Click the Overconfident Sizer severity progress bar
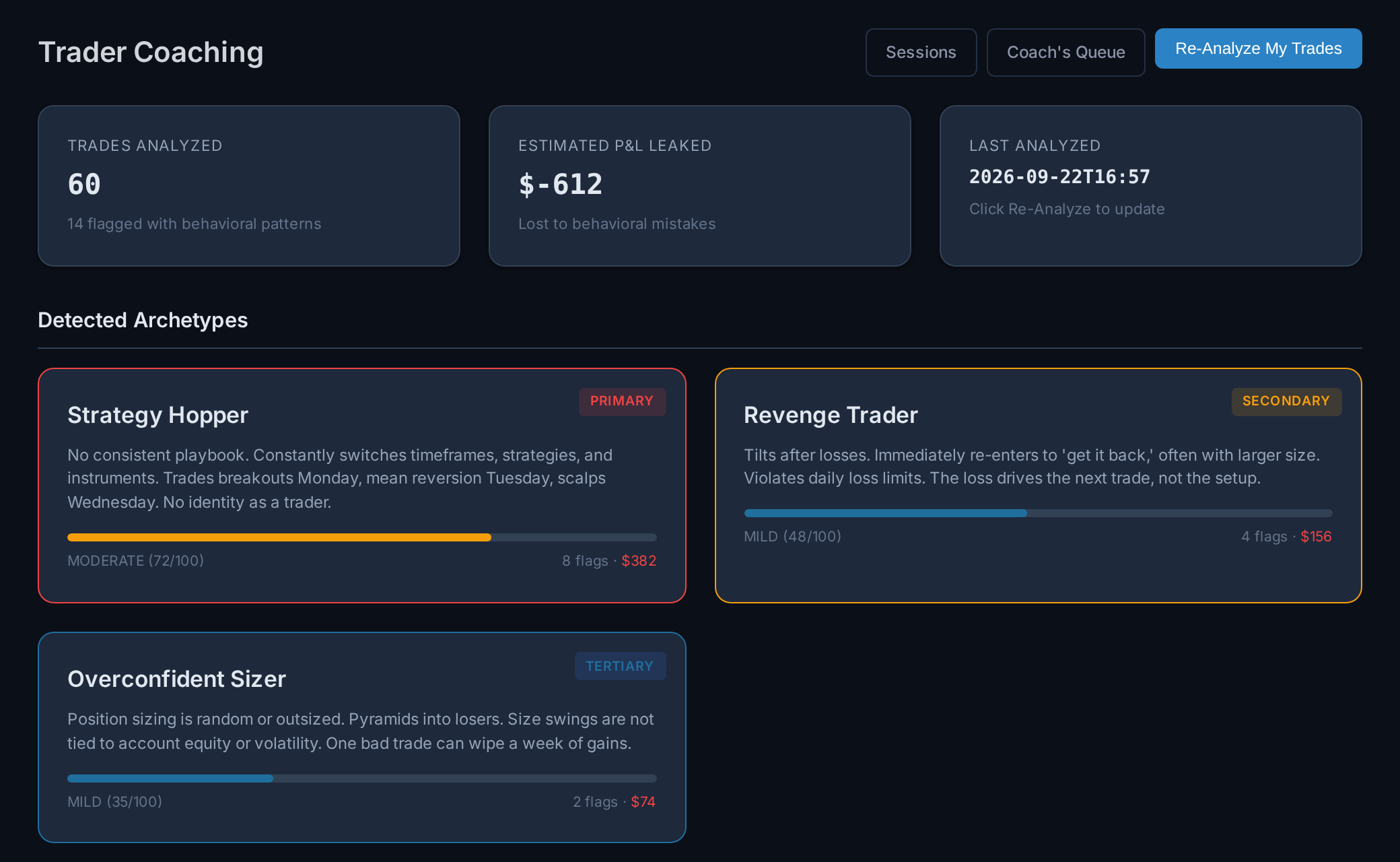This screenshot has height=862, width=1400. click(362, 778)
